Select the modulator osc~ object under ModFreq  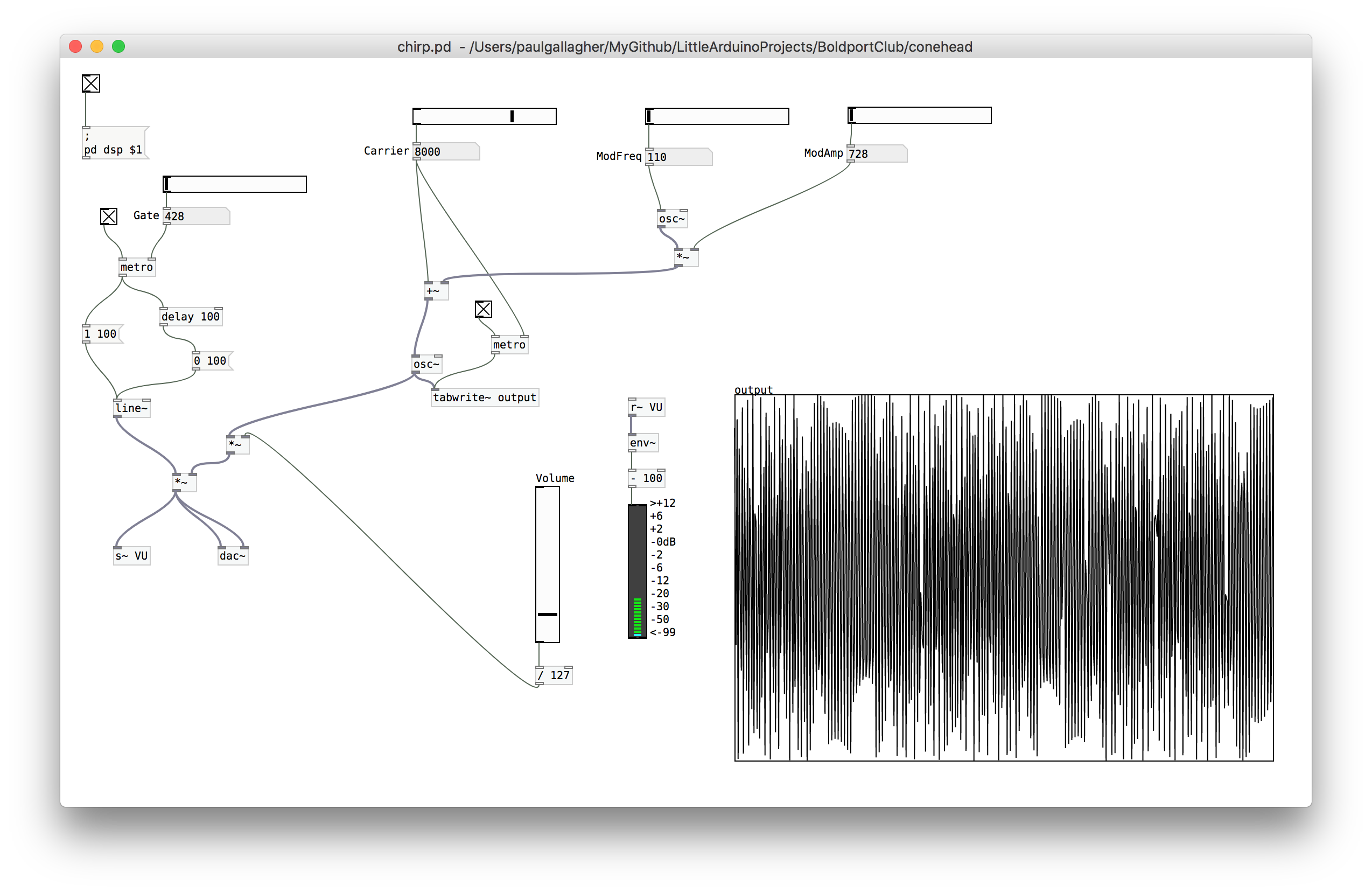672,219
